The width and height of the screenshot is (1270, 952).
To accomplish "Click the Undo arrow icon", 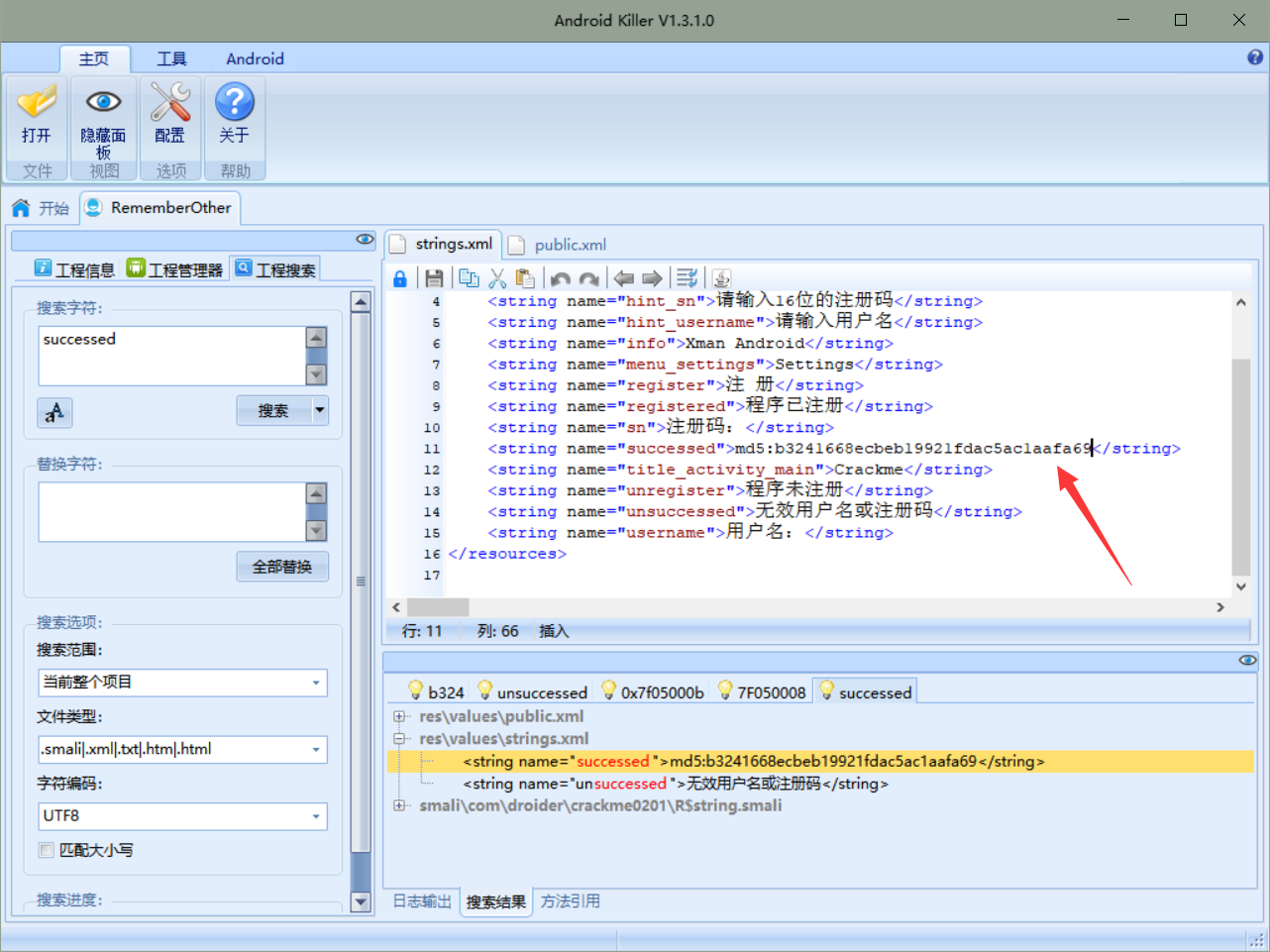I will tap(561, 278).
